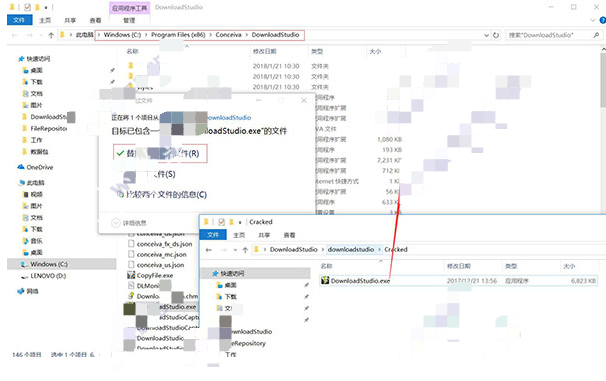
Task: Click properties checkmark icon in Cracked title bar
Action: [x=221, y=222]
